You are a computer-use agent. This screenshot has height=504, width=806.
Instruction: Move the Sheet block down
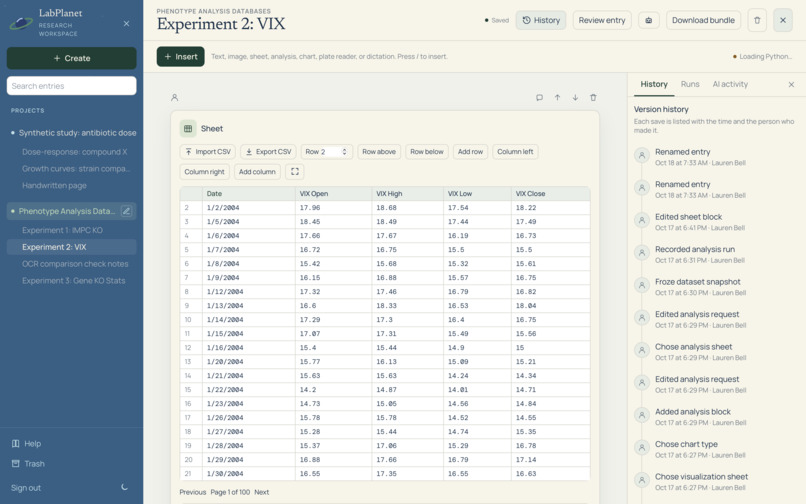pos(575,97)
